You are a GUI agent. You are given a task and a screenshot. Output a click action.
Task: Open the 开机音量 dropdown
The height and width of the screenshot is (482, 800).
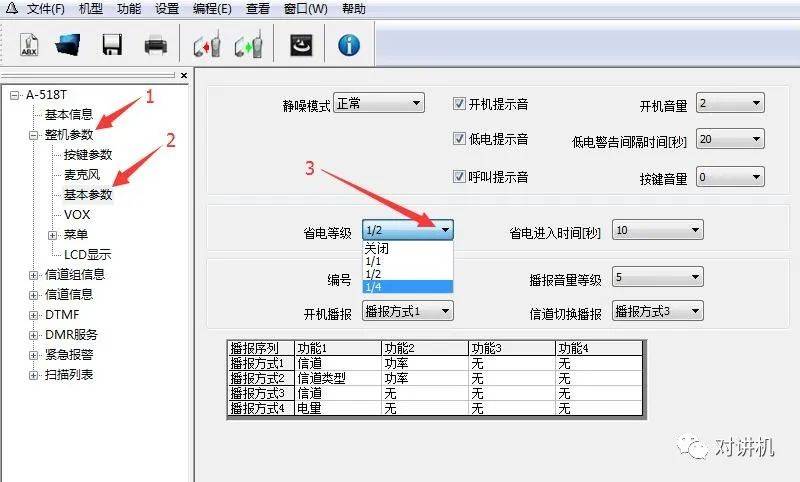(x=730, y=104)
